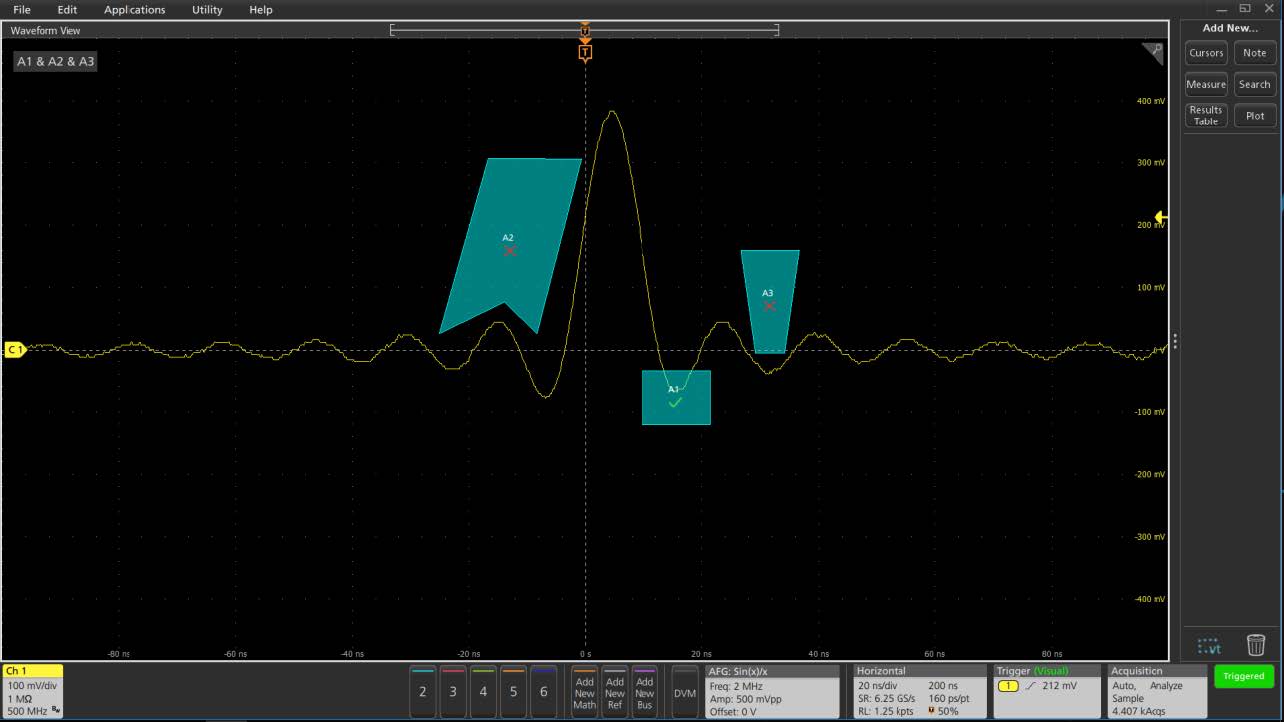This screenshot has height=722, width=1284.
Task: Open the Trigger settings badge
Action: pos(1046,690)
